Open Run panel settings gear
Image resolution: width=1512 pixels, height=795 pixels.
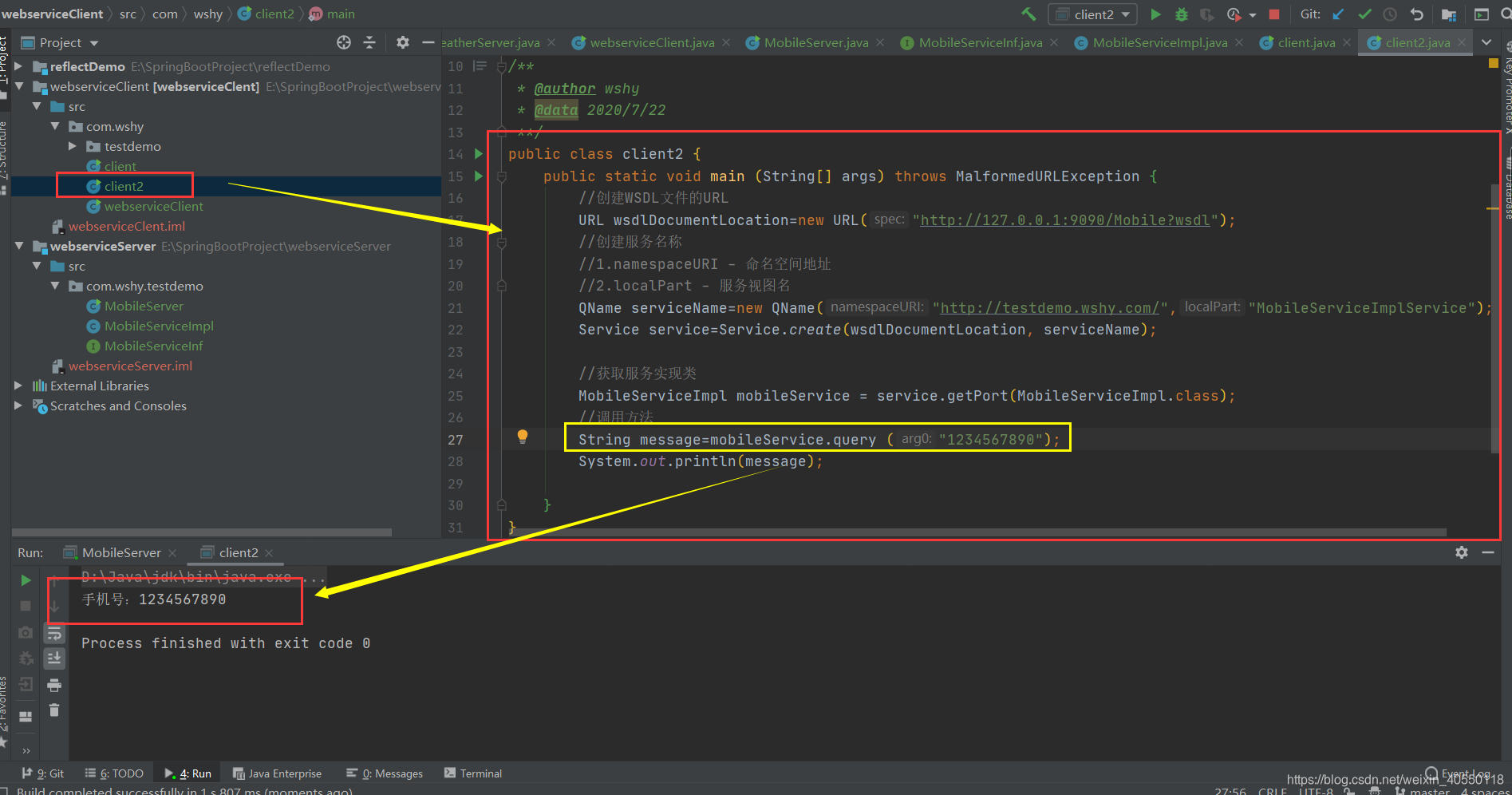(1462, 552)
